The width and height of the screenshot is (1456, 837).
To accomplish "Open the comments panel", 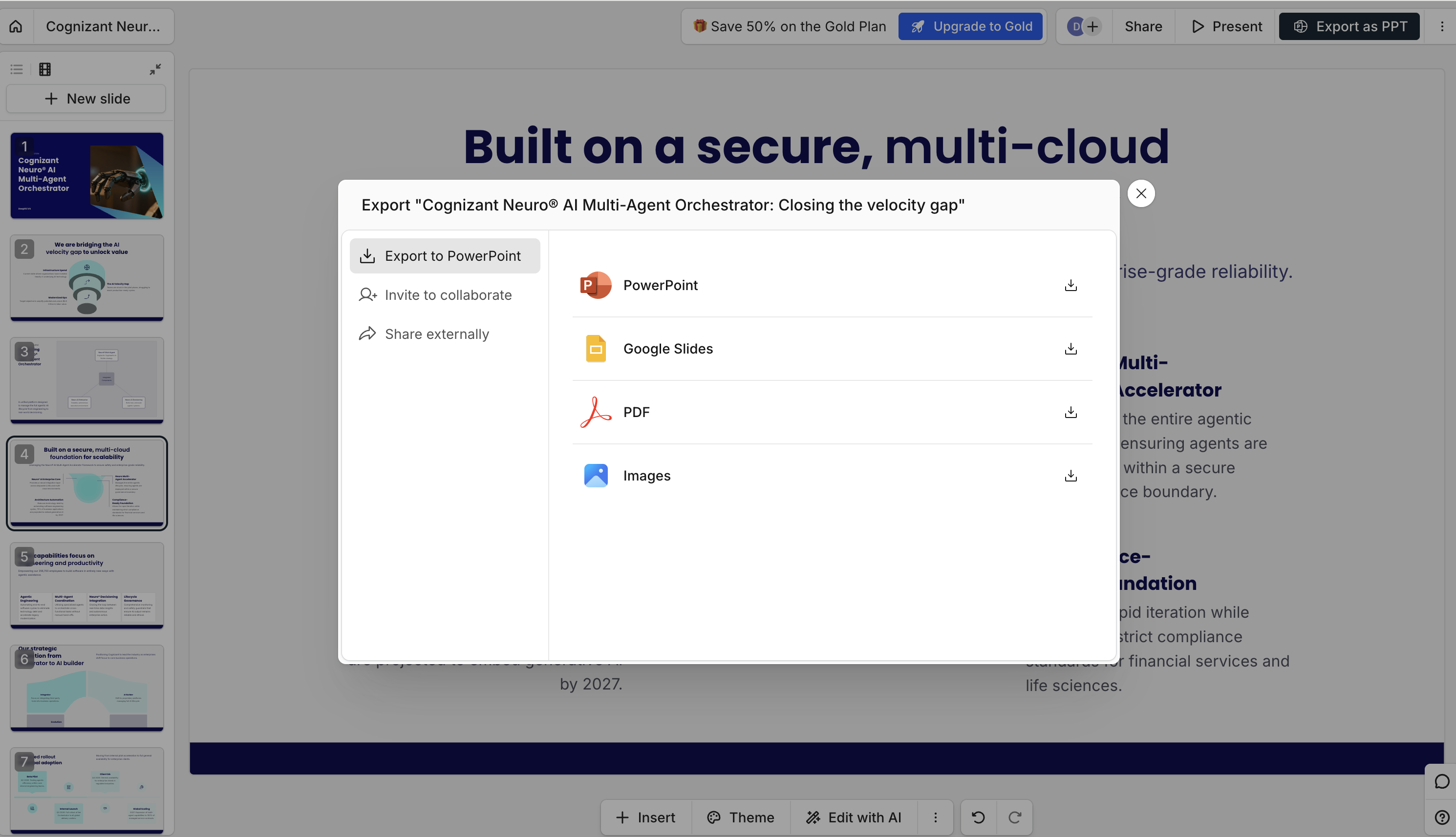I will click(x=1442, y=781).
